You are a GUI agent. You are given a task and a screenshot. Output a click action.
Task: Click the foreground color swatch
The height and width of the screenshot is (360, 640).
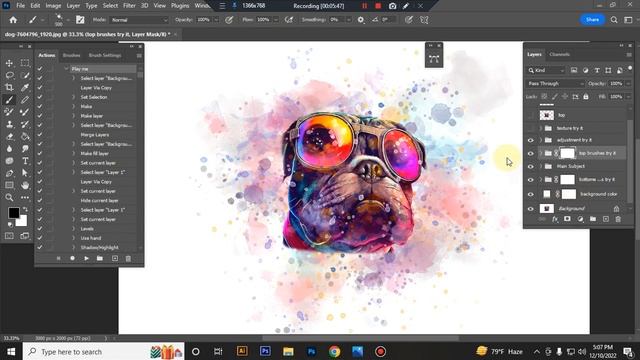click(x=14, y=213)
